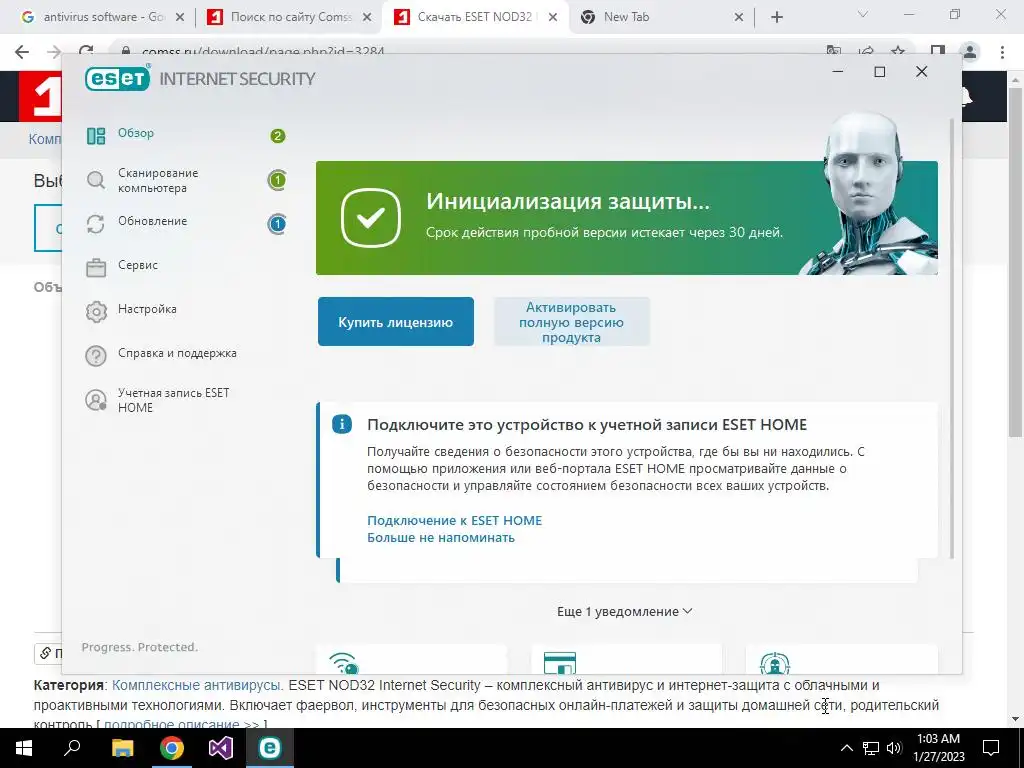Viewport: 1024px width, 768px height.
Task: Click the Wi-Fi network protection tile icon
Action: pos(344,663)
